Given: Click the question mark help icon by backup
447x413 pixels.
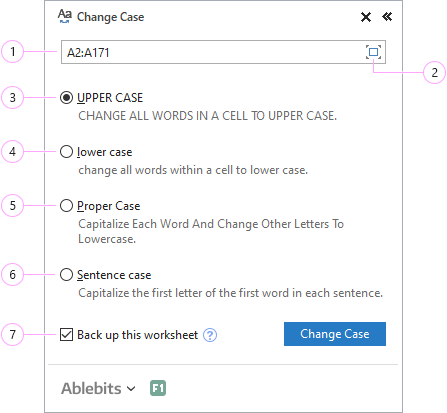Looking at the screenshot, I should (x=210, y=335).
